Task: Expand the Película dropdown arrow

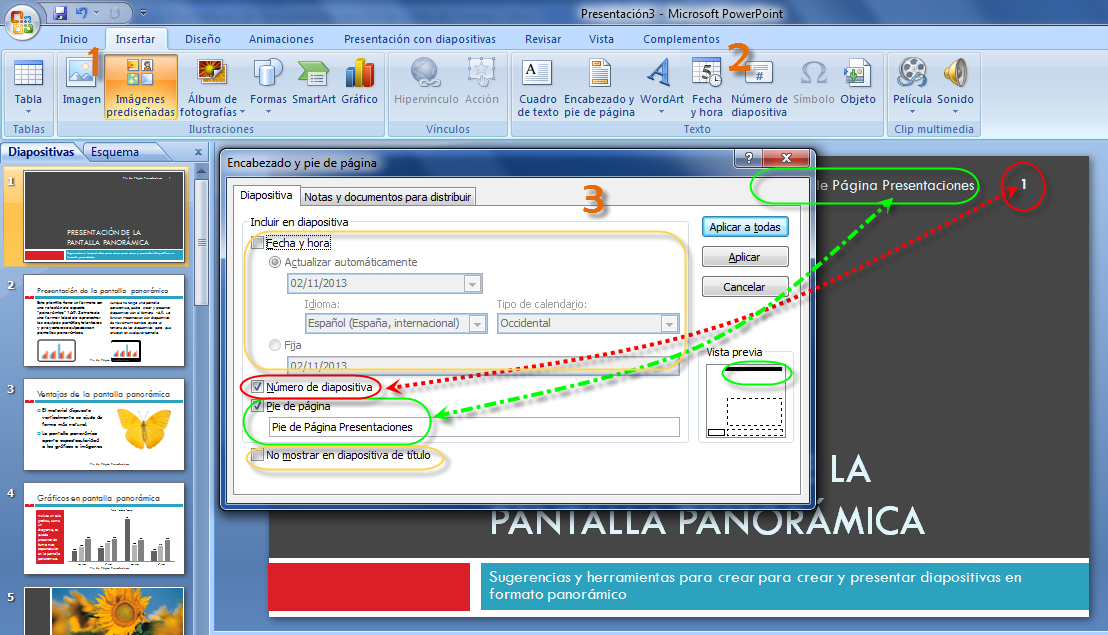Action: (912, 112)
